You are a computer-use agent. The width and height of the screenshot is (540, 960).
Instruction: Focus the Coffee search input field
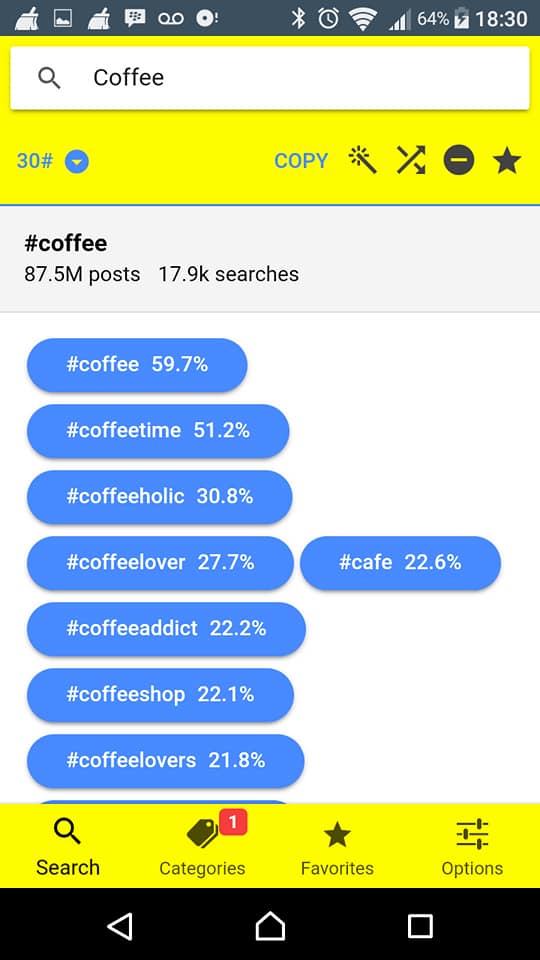click(x=270, y=78)
